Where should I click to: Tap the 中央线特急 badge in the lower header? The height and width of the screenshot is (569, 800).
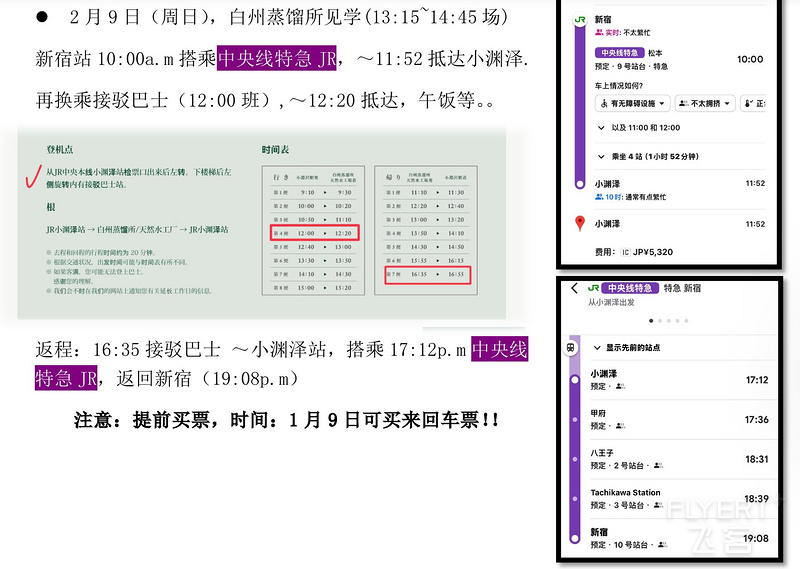630,288
